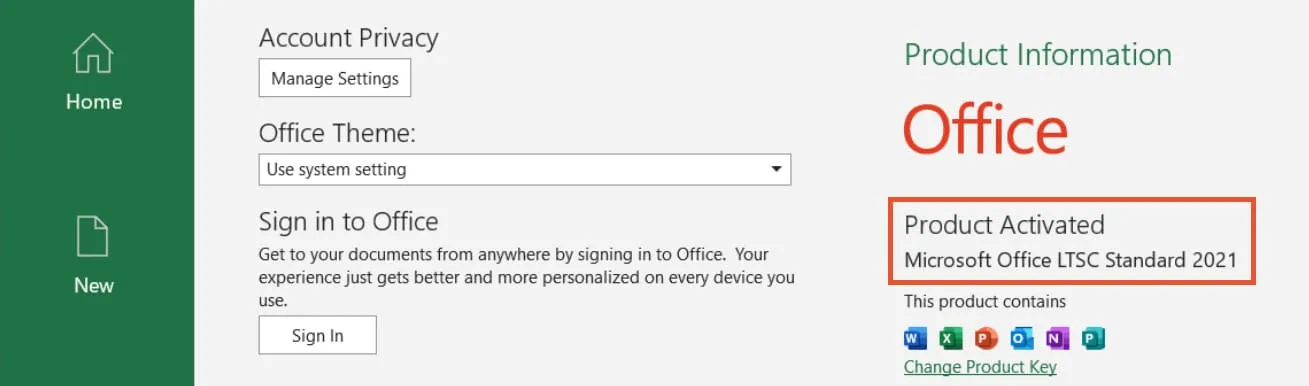Screen dimensions: 1309x386
Task: Select the Home label in the sidebar
Action: 94,102
